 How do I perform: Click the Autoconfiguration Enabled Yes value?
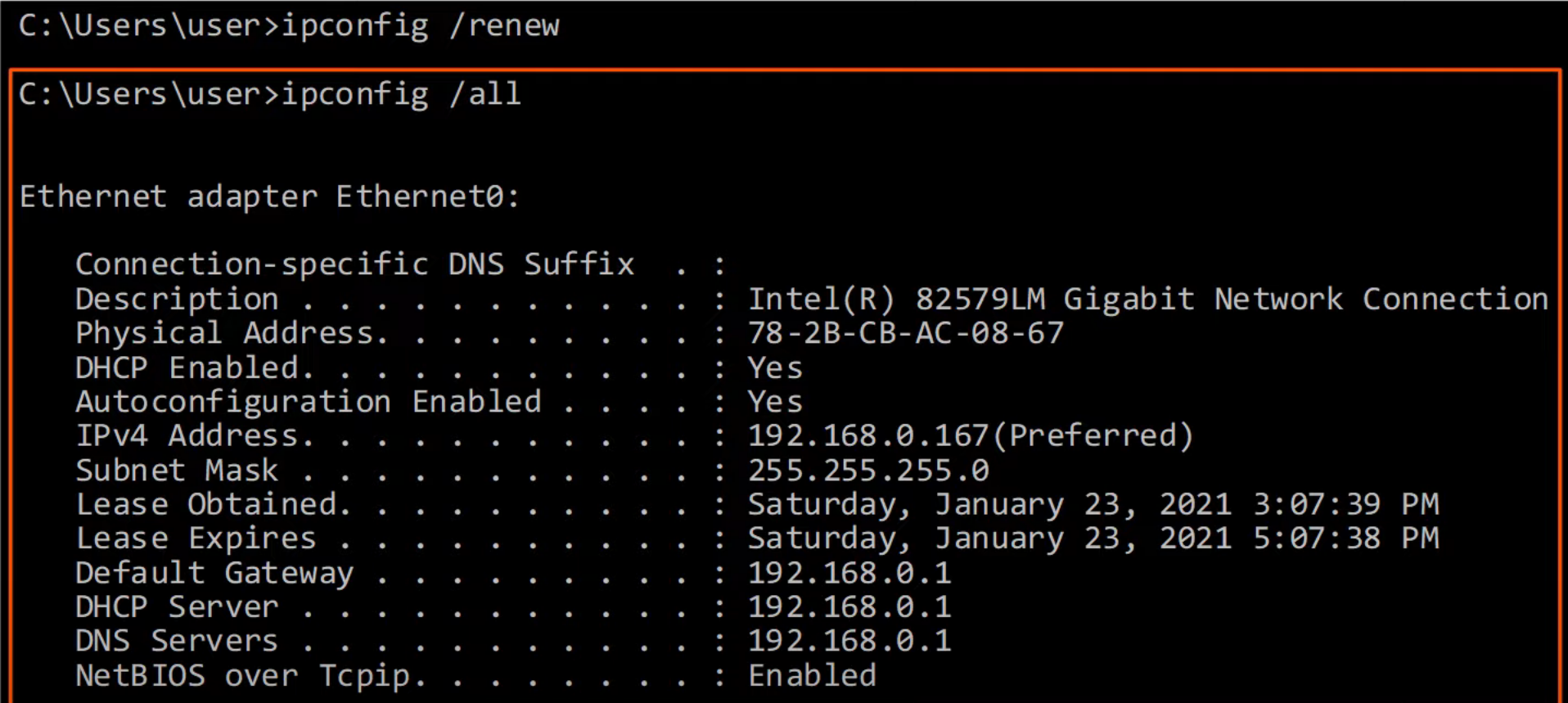point(774,402)
